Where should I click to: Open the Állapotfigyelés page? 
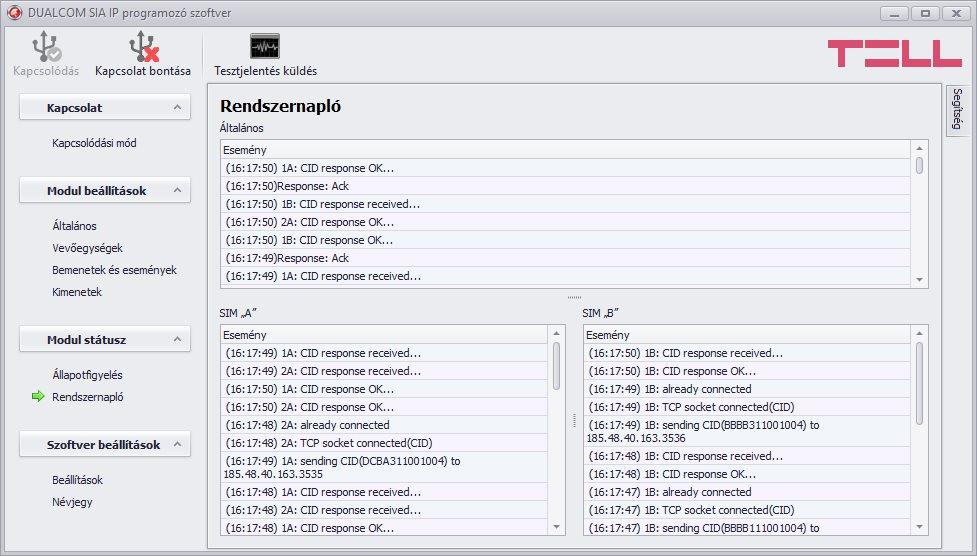pyautogui.click(x=87, y=375)
